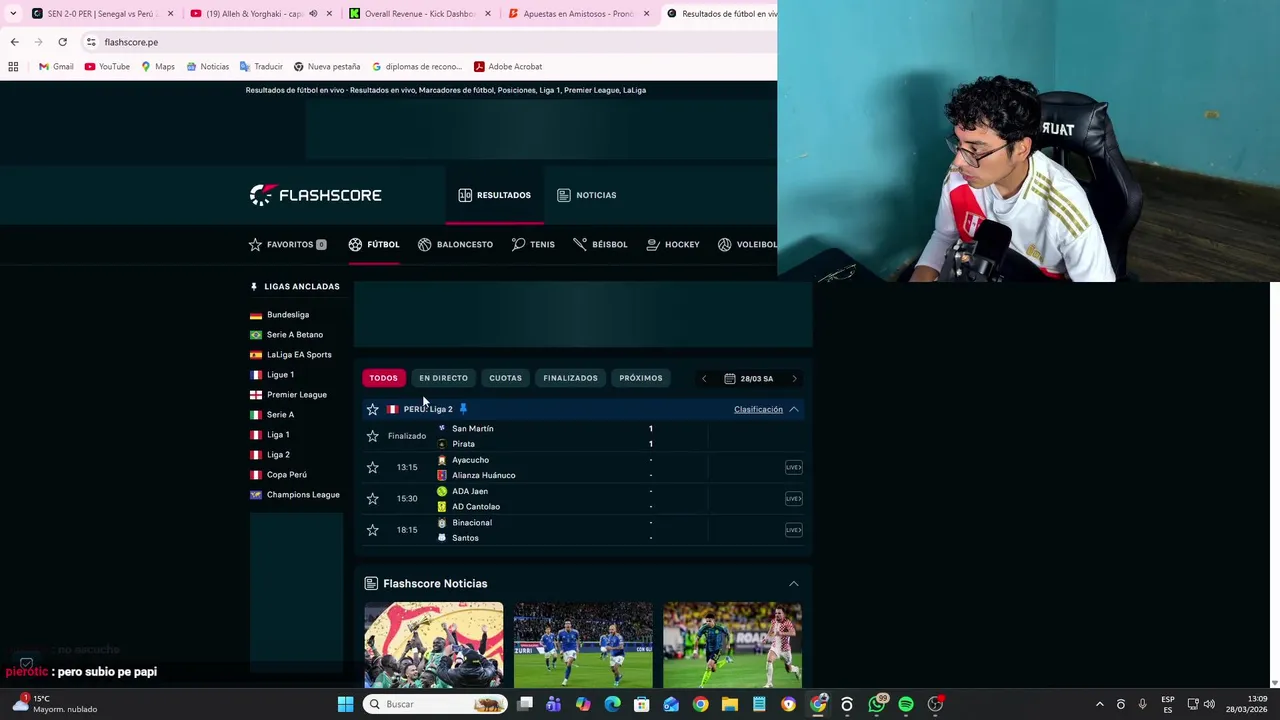Open Traducir bookmark
The width and height of the screenshot is (1280, 720).
click(x=261, y=67)
